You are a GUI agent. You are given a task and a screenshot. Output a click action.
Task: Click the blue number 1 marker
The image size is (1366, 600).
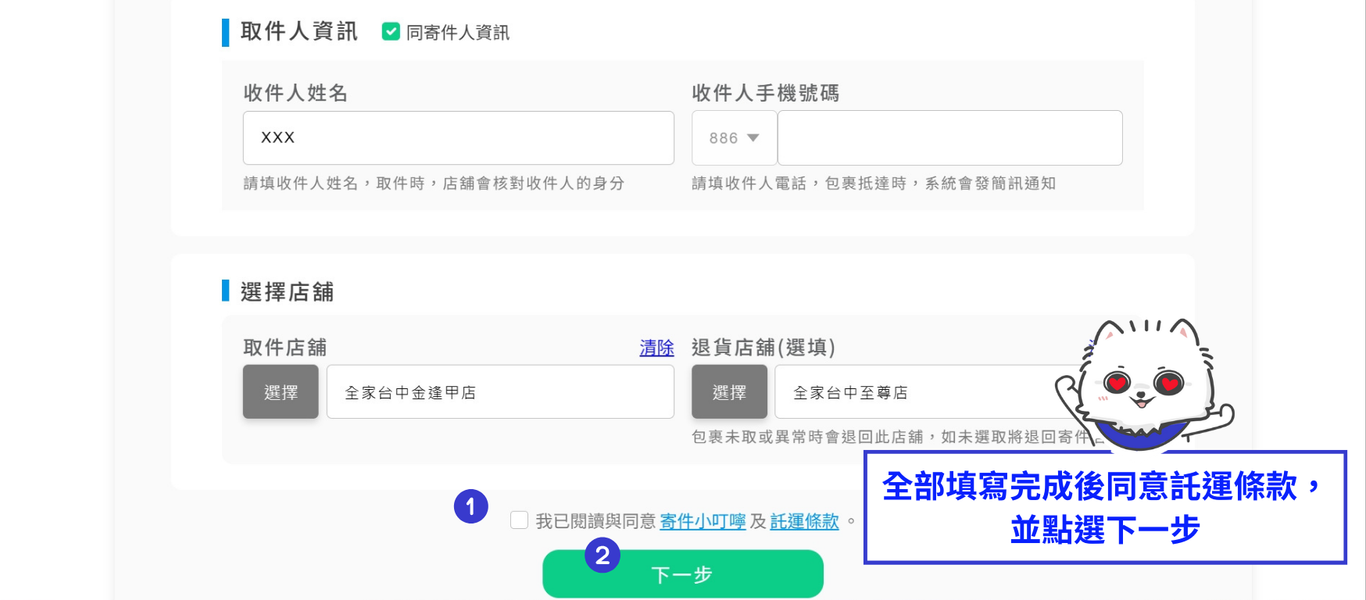tap(471, 506)
